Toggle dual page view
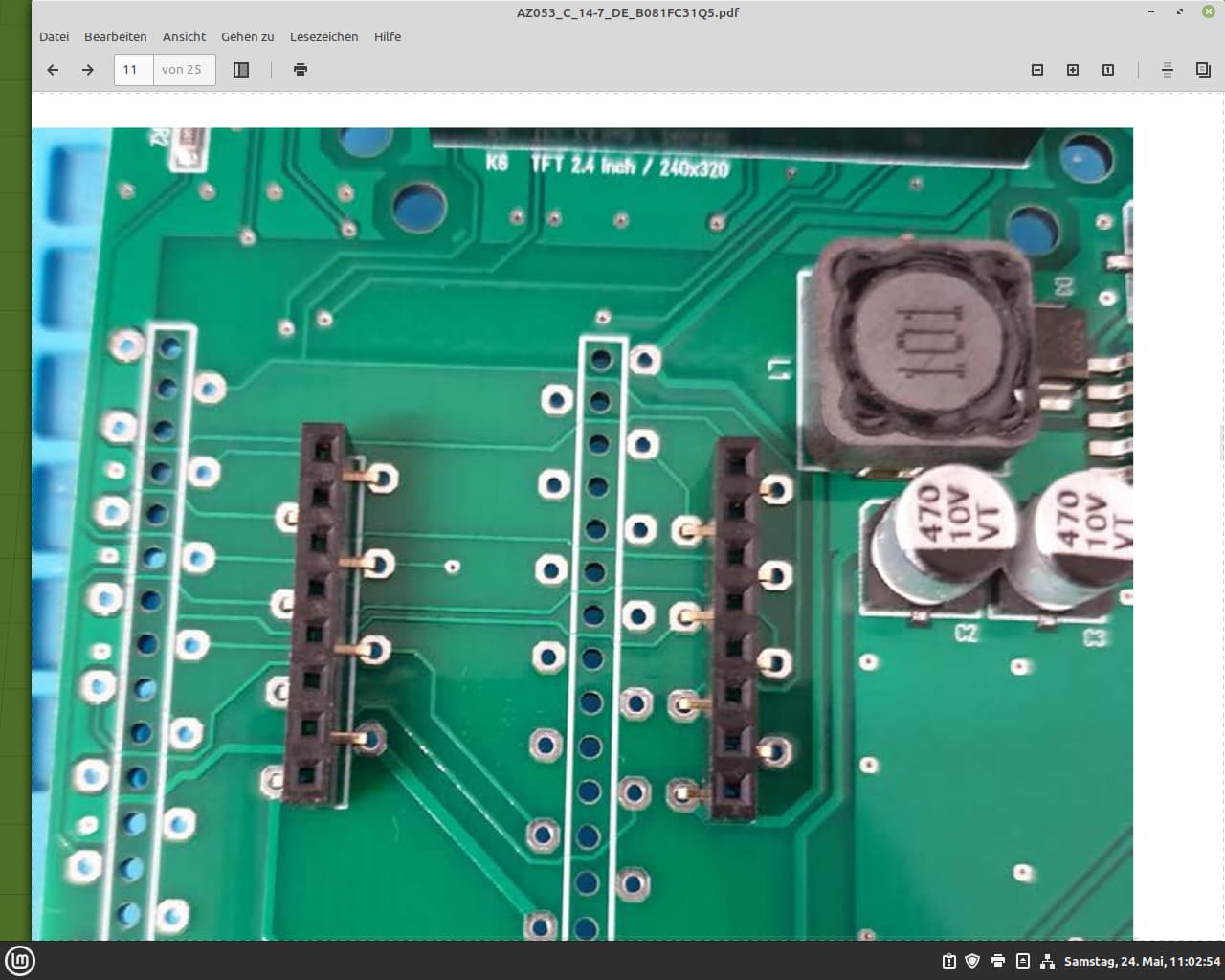 (1203, 70)
